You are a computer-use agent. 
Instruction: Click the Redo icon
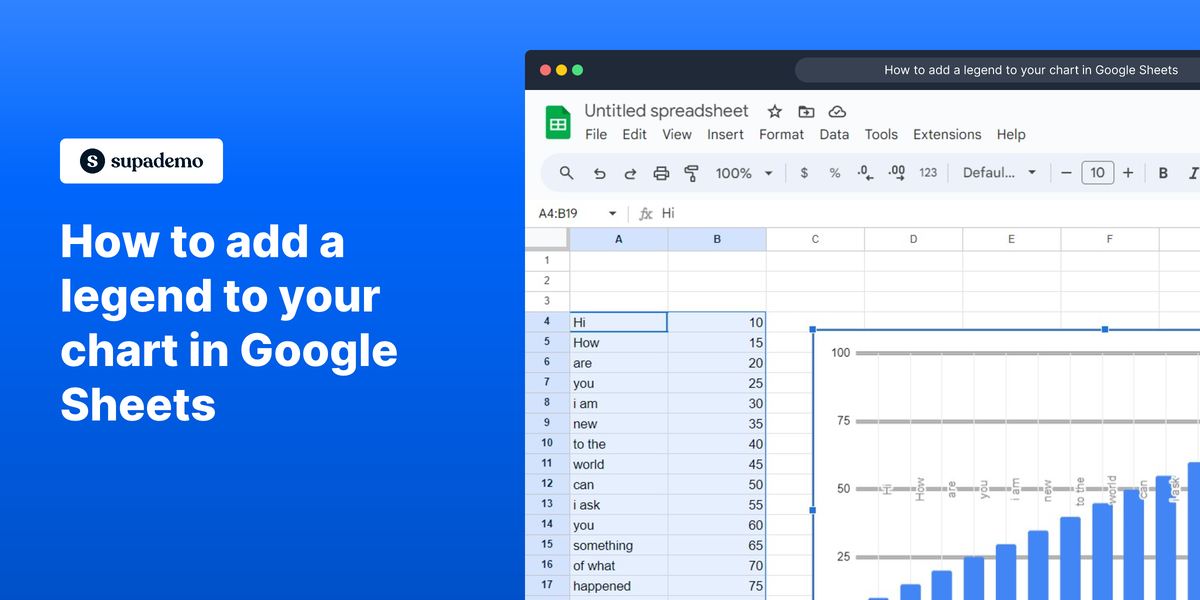click(x=630, y=172)
